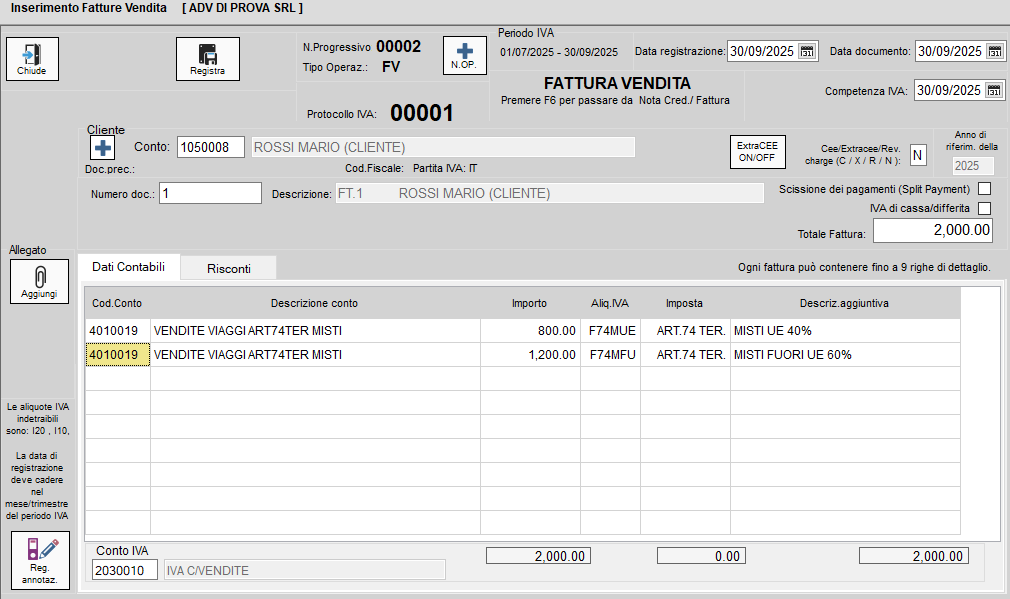Open calendar for Data documento
The width and height of the screenshot is (1010, 599).
coord(995,51)
